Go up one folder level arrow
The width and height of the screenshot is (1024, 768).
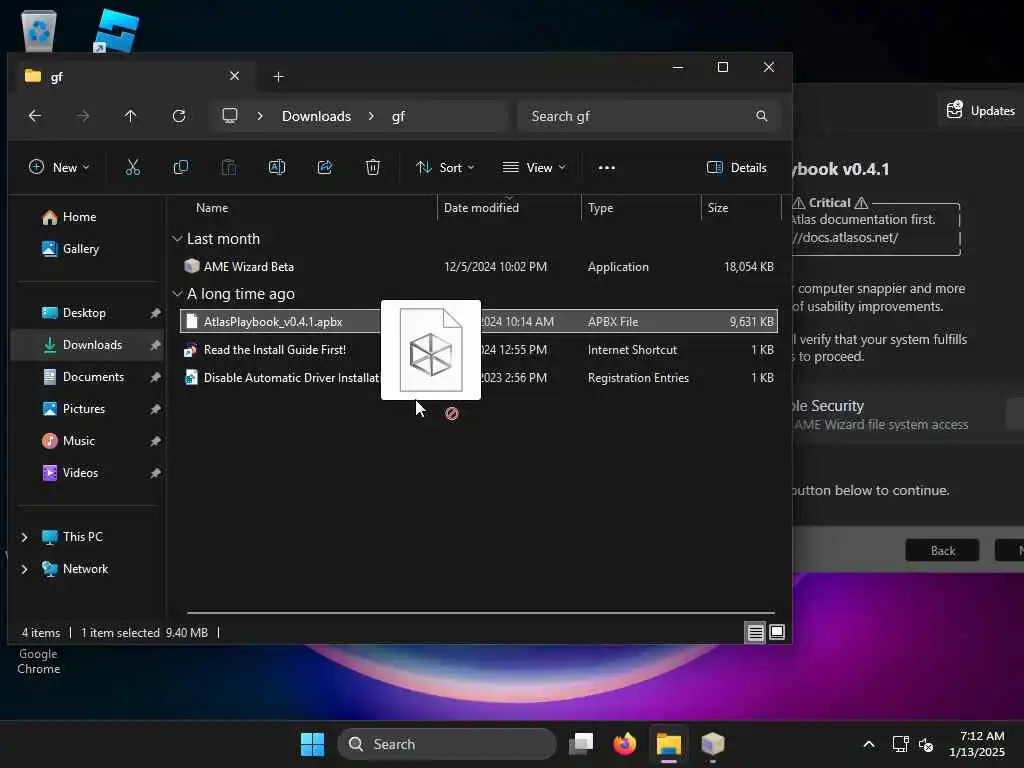[131, 116]
